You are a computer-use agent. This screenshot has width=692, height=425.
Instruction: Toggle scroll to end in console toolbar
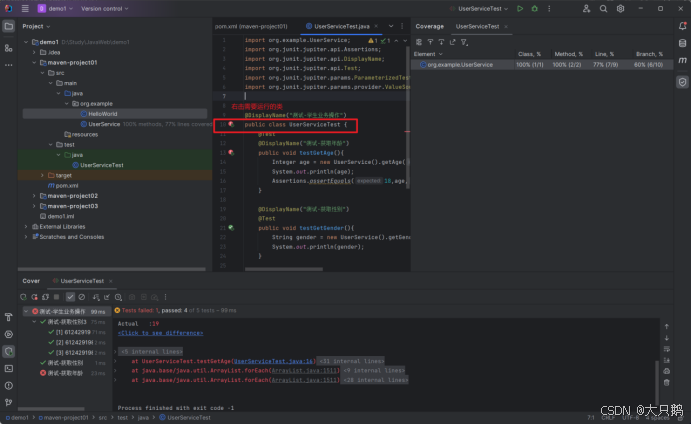tap(666, 360)
